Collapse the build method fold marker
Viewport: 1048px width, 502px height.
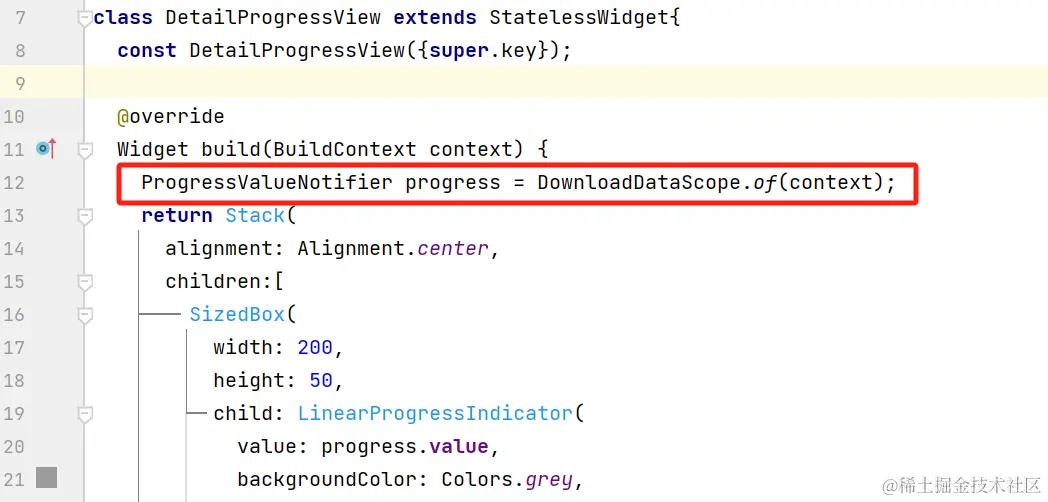(85, 149)
